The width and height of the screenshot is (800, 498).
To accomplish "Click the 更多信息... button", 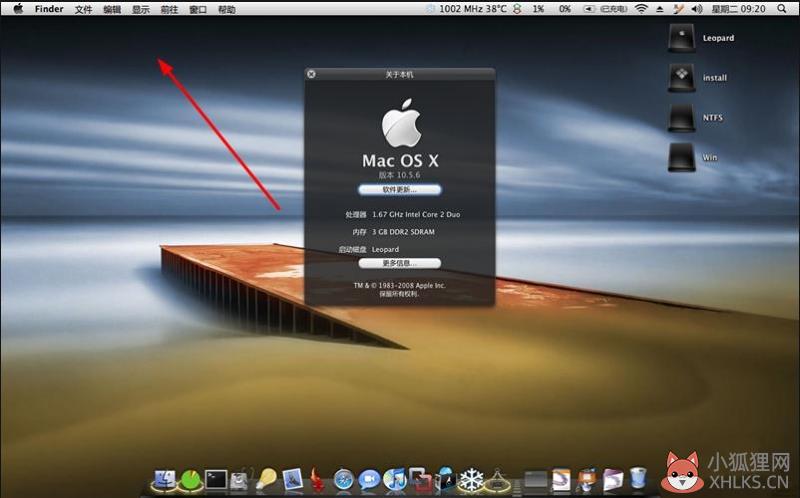I will [x=399, y=263].
